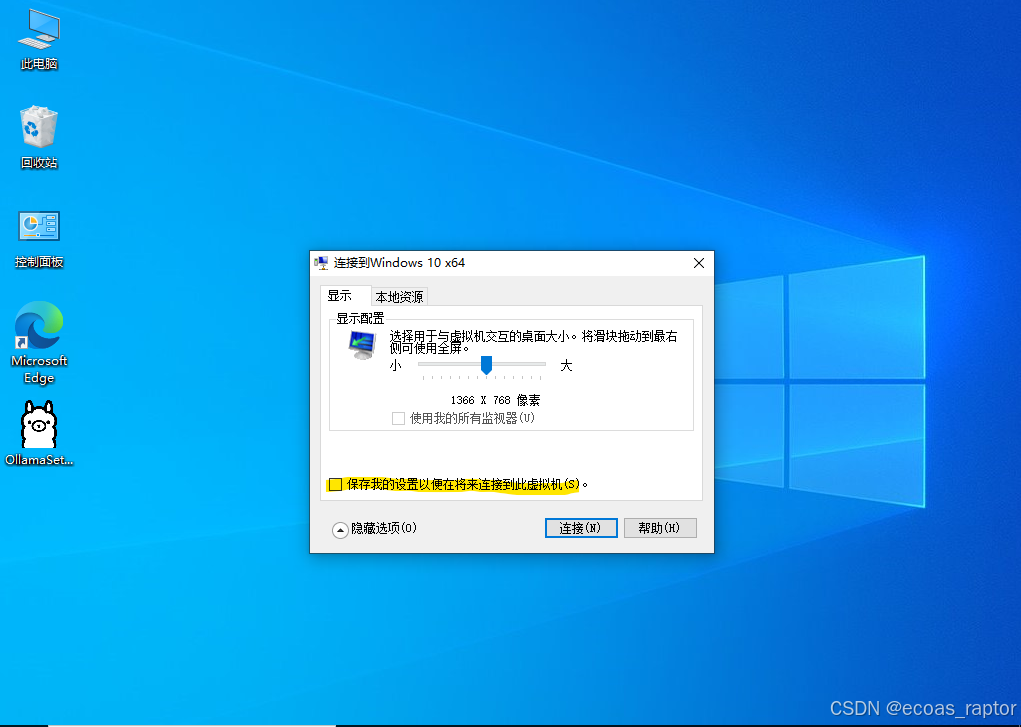Click the dialog title bar connection icon
The height and width of the screenshot is (727, 1021).
coord(321,263)
